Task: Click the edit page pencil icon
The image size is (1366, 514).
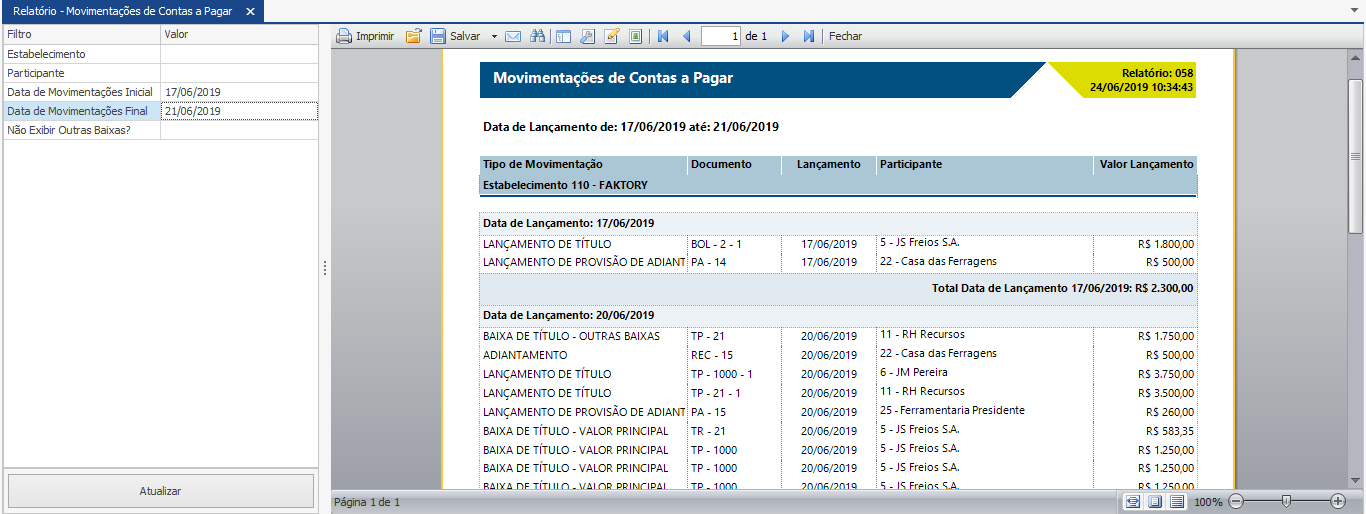Action: 612,36
